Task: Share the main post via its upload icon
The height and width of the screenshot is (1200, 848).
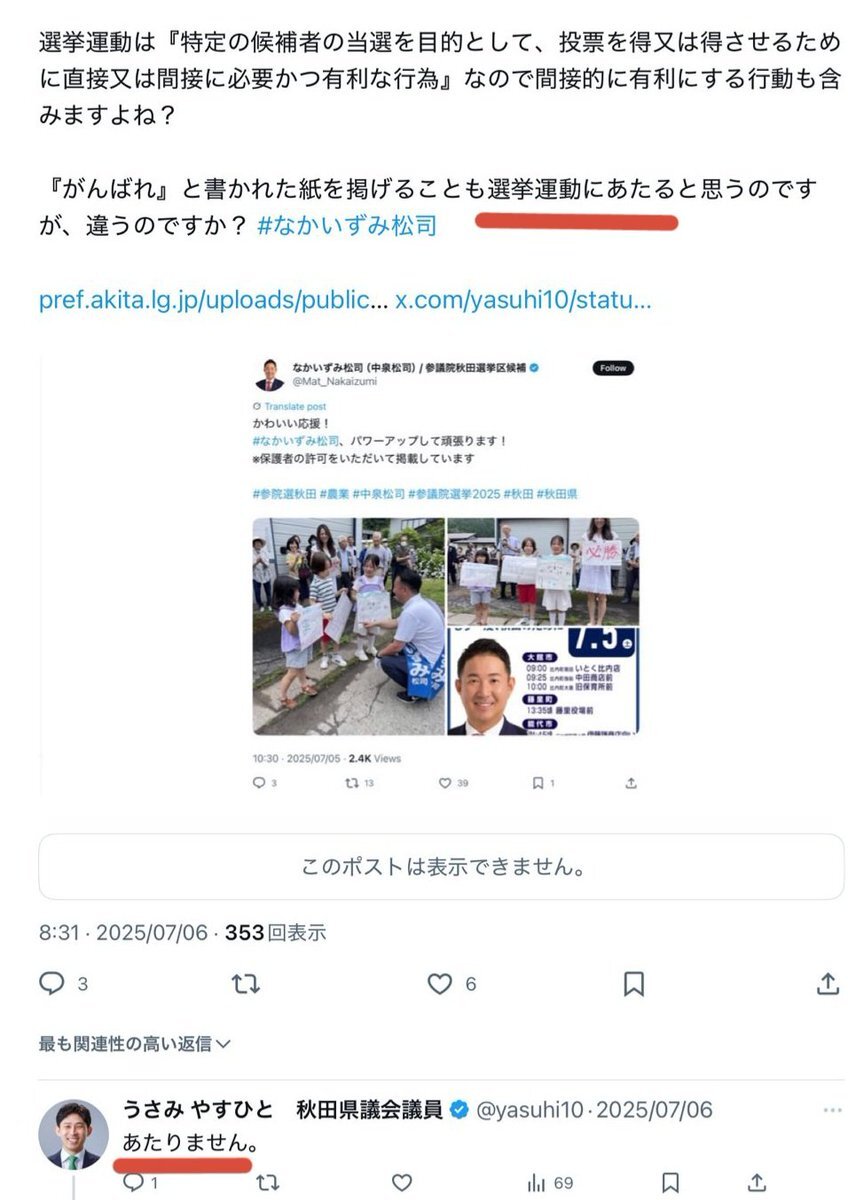Action: pos(828,984)
